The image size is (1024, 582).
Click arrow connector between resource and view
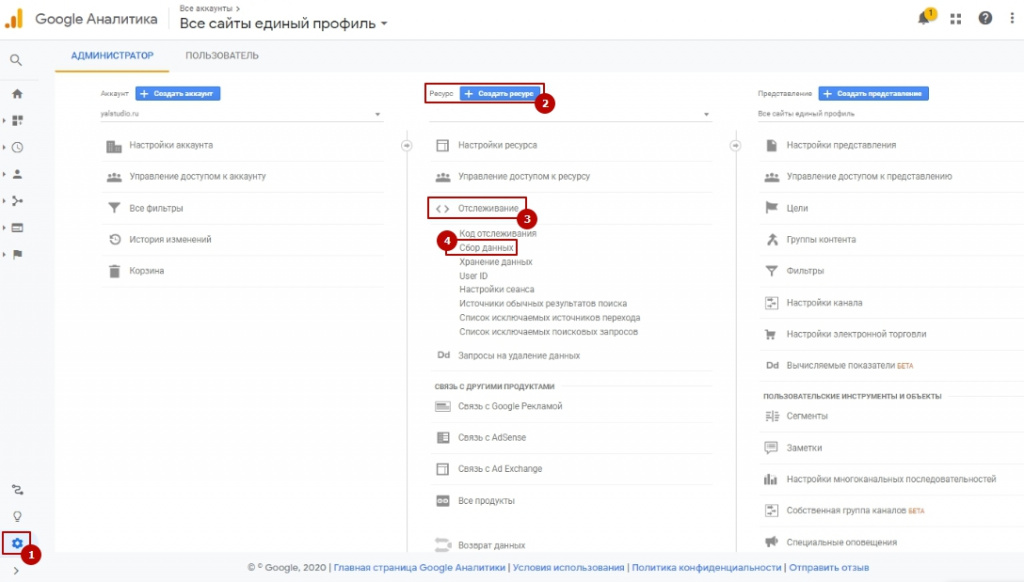click(735, 146)
